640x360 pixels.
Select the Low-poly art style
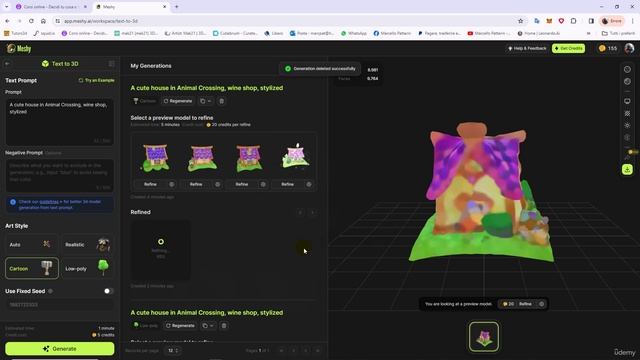[x=87, y=268]
